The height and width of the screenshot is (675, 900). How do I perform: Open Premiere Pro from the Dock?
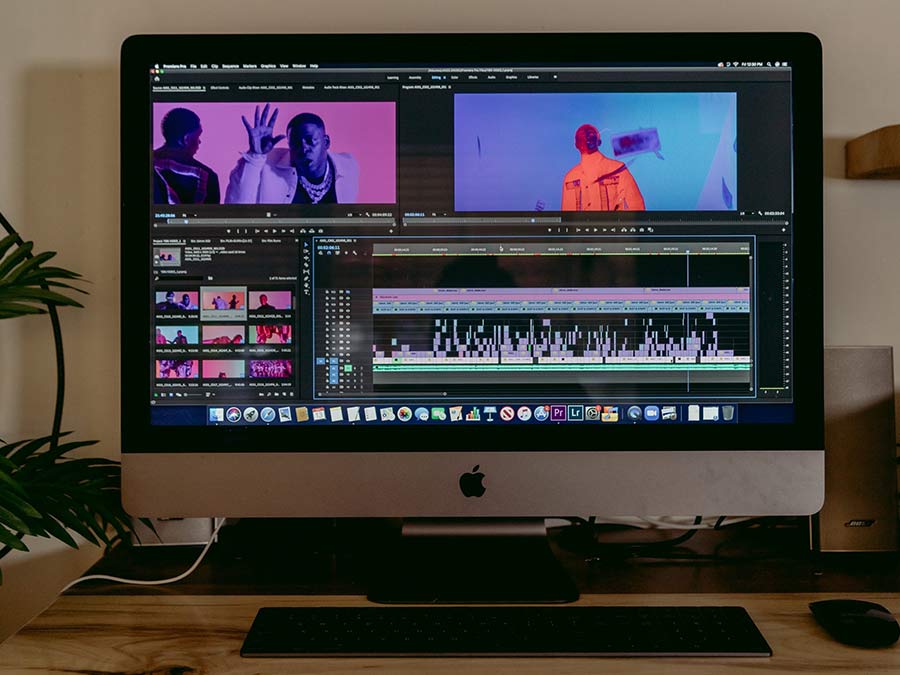click(558, 413)
